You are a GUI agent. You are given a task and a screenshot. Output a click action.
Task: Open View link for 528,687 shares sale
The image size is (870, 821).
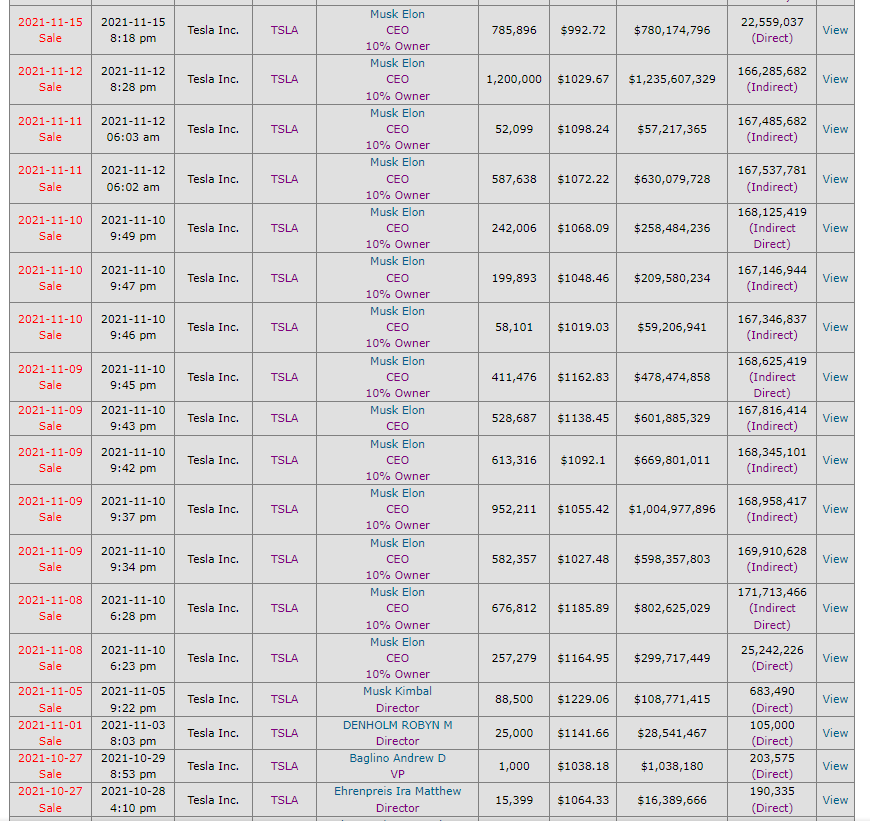click(x=835, y=418)
